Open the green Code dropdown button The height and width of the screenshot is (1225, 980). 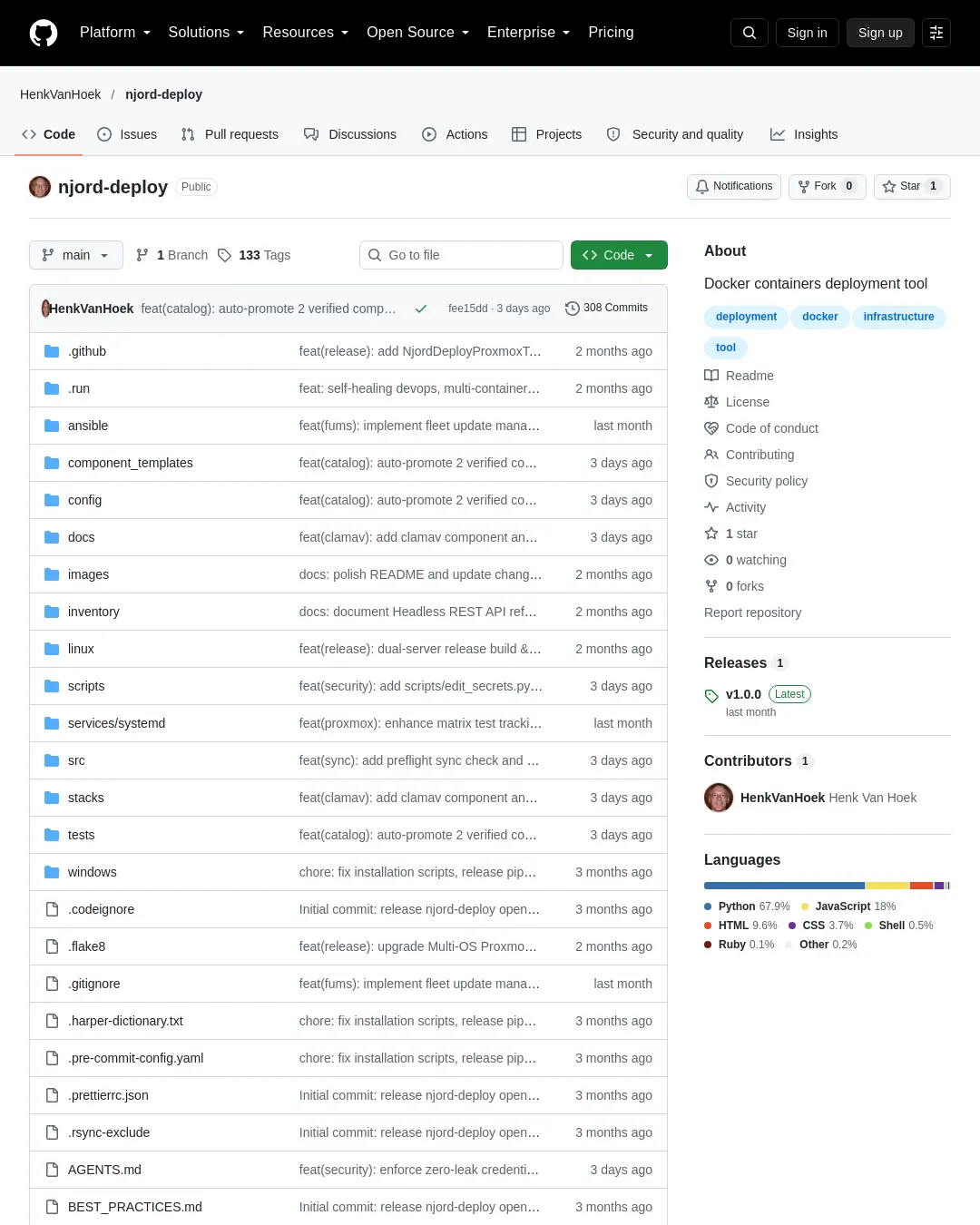[619, 255]
